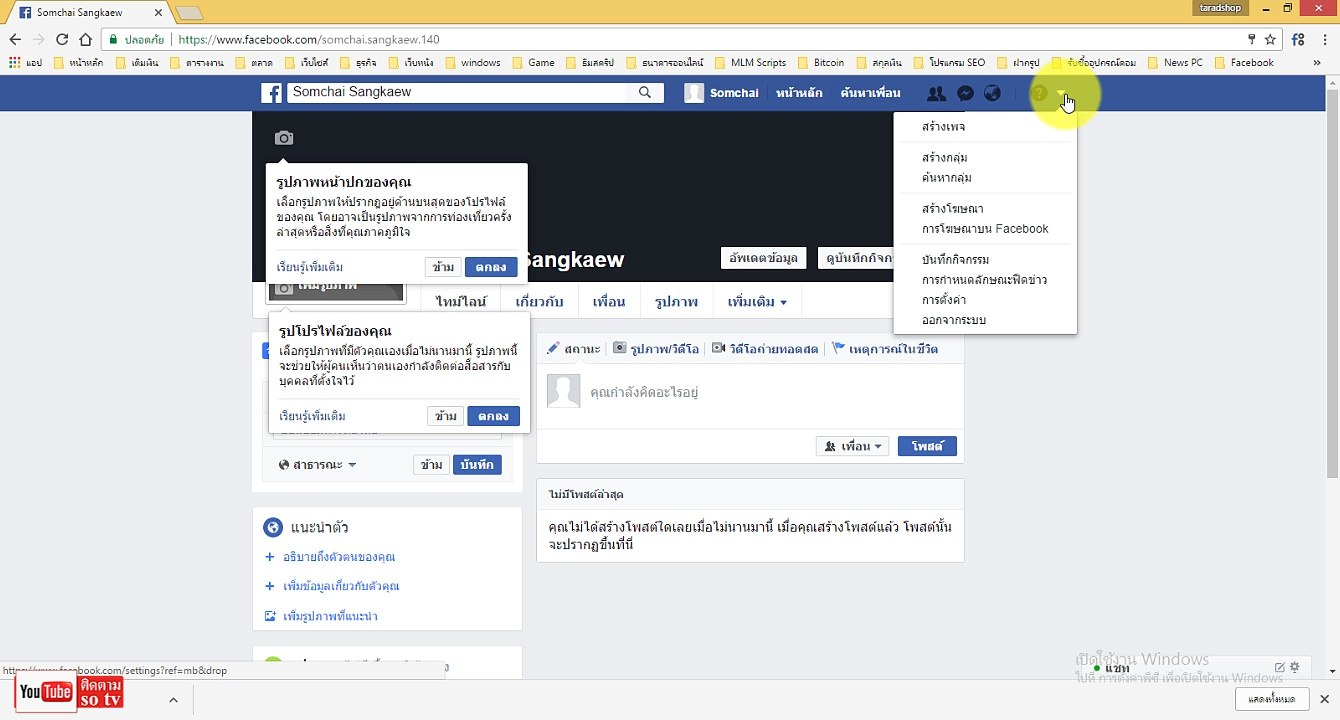Click ข้าม in the cover photo tooltip
1340x720 pixels.
tap(443, 267)
